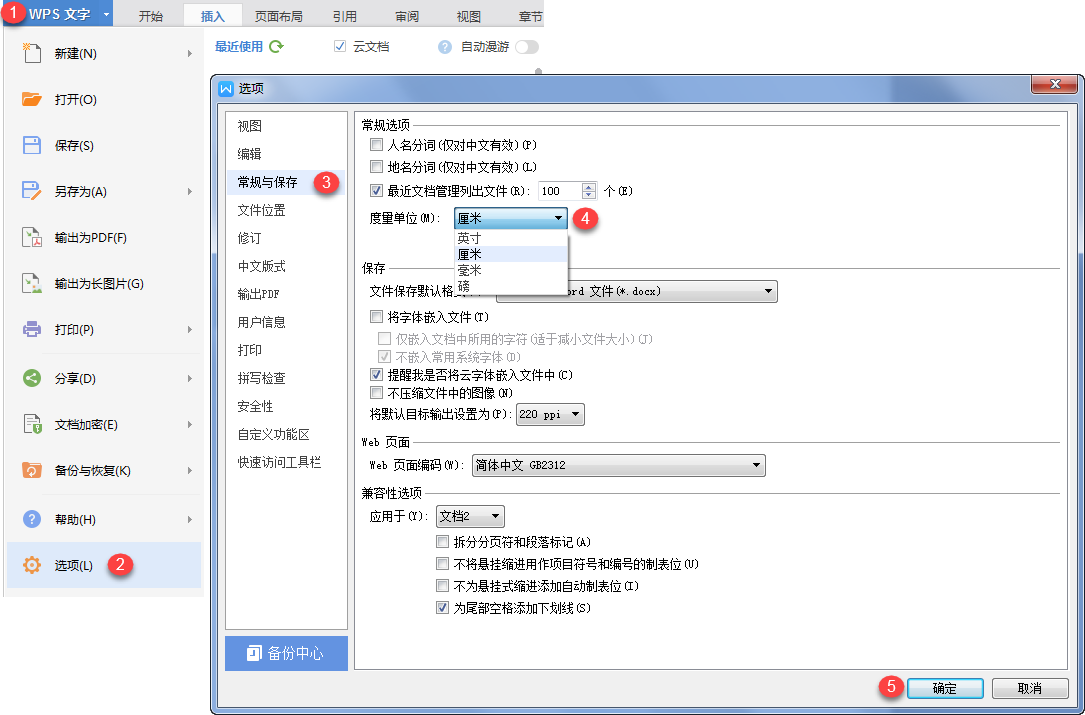Expand the 另存为(A) submenu arrow

tap(189, 192)
